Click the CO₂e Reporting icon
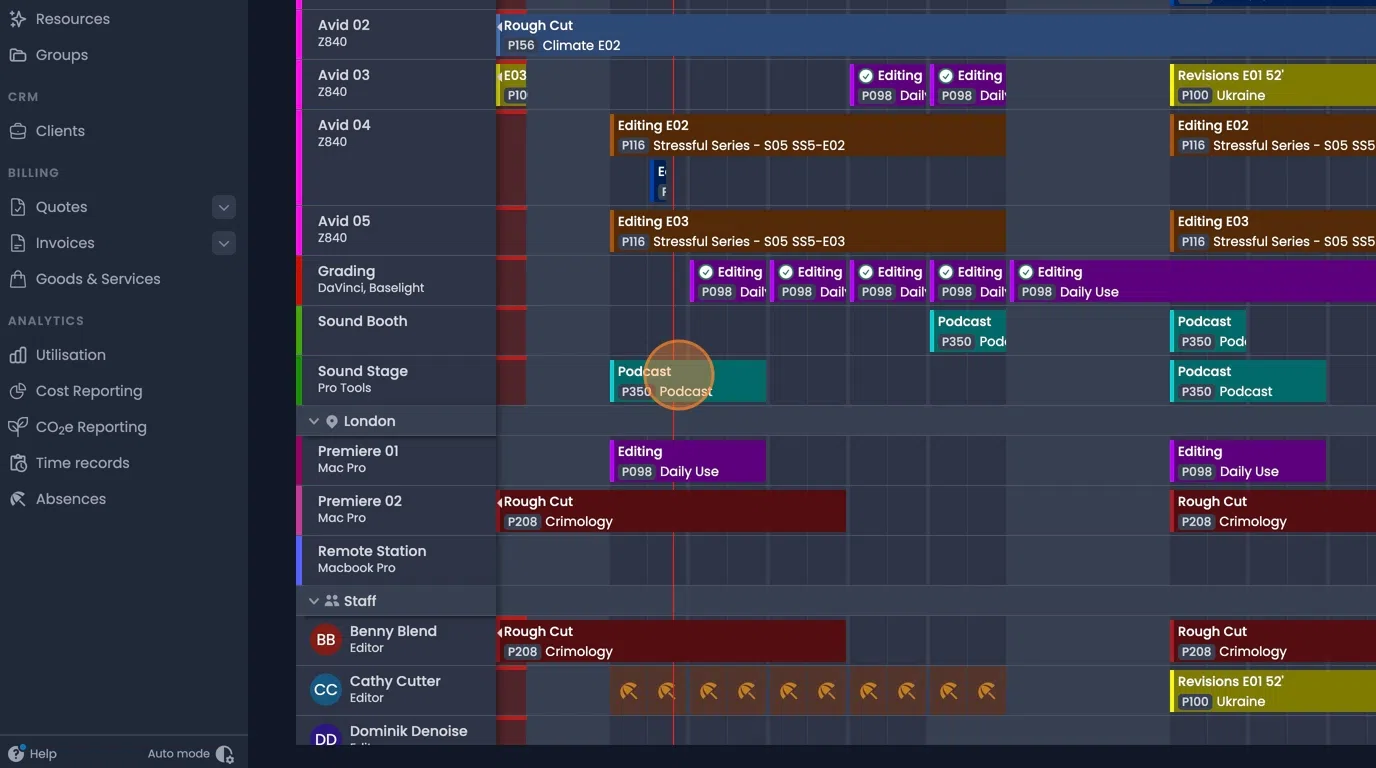This screenshot has width=1376, height=768. click(19, 427)
